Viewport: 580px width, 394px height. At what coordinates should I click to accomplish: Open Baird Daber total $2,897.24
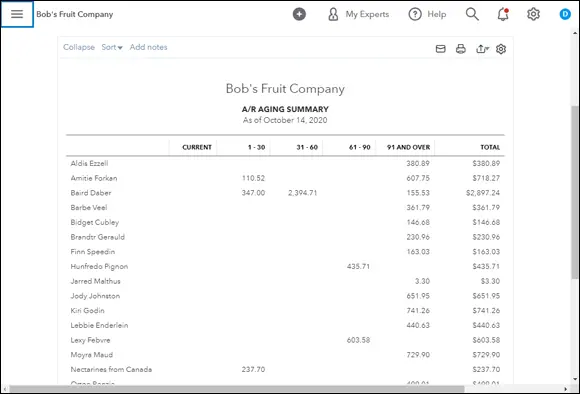(x=483, y=193)
